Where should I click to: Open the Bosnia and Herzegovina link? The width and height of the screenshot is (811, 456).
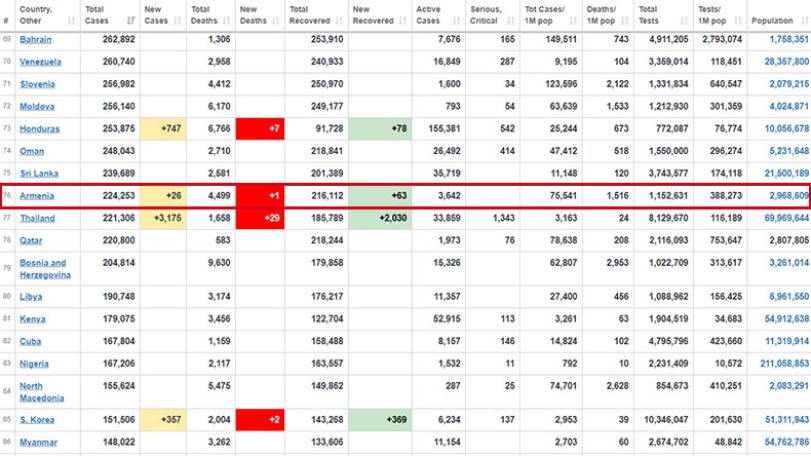click(x=45, y=269)
